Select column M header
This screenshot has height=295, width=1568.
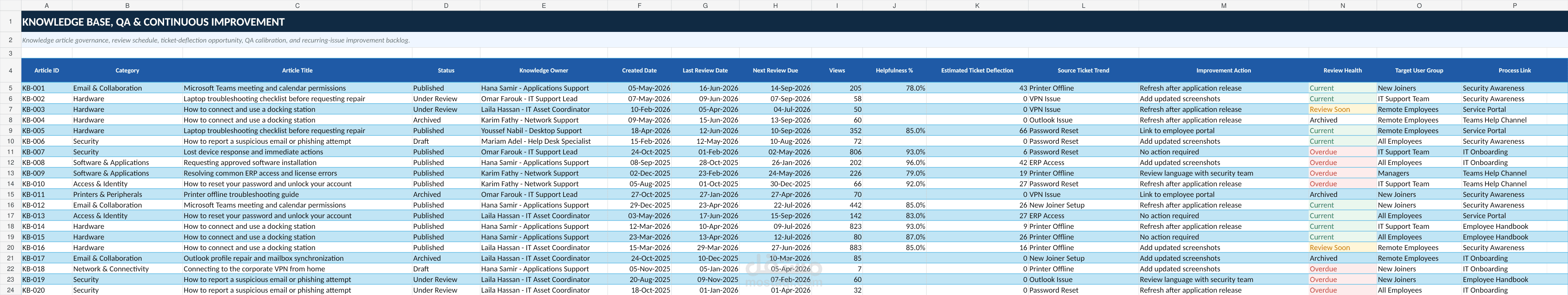[x=1223, y=6]
